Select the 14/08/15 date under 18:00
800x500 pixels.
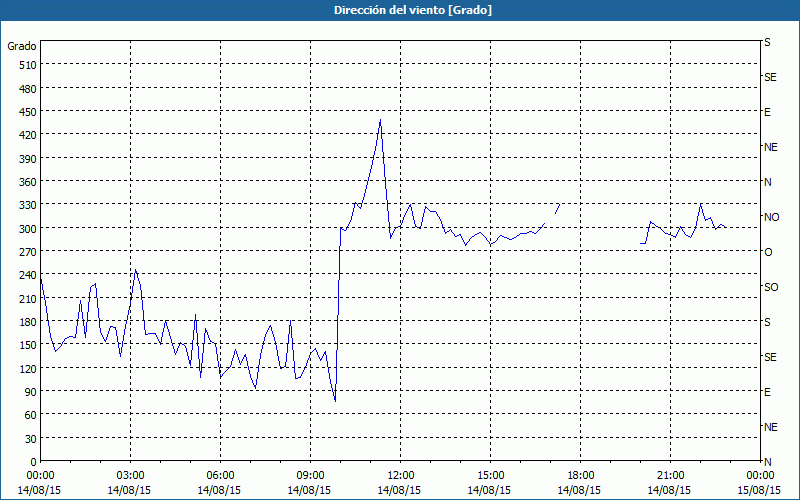[x=580, y=490]
